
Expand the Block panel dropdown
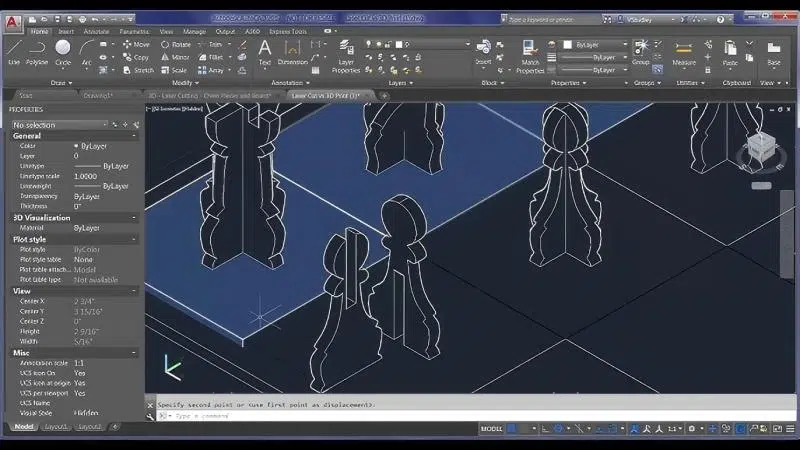pos(492,83)
